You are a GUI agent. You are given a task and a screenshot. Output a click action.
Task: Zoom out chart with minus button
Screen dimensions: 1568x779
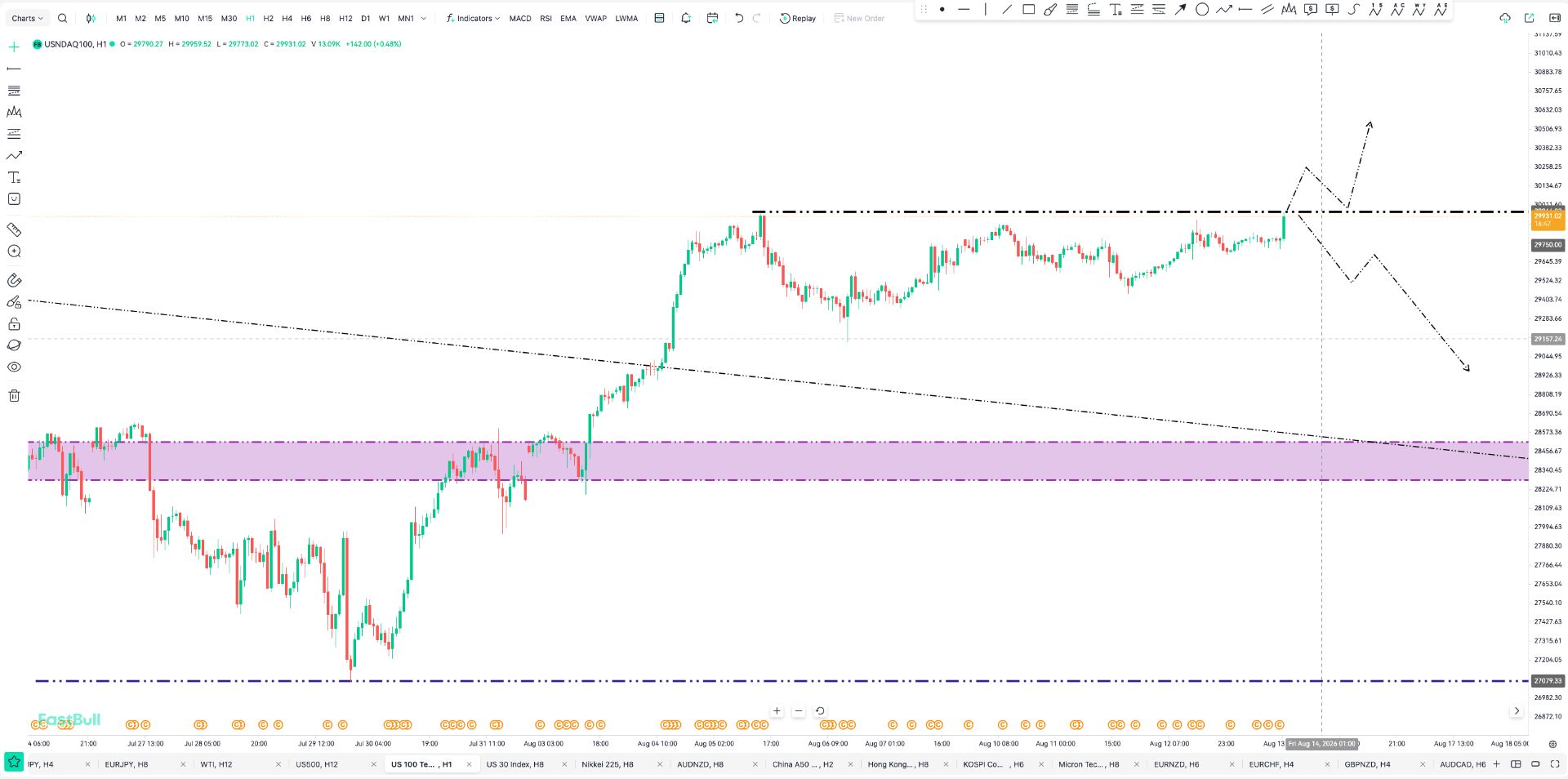tap(799, 711)
